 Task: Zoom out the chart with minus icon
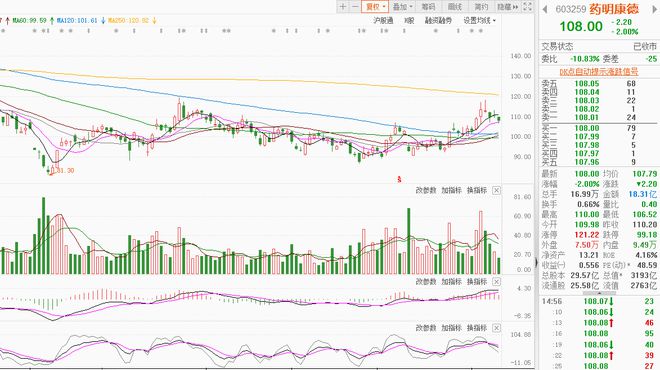[355, 6]
